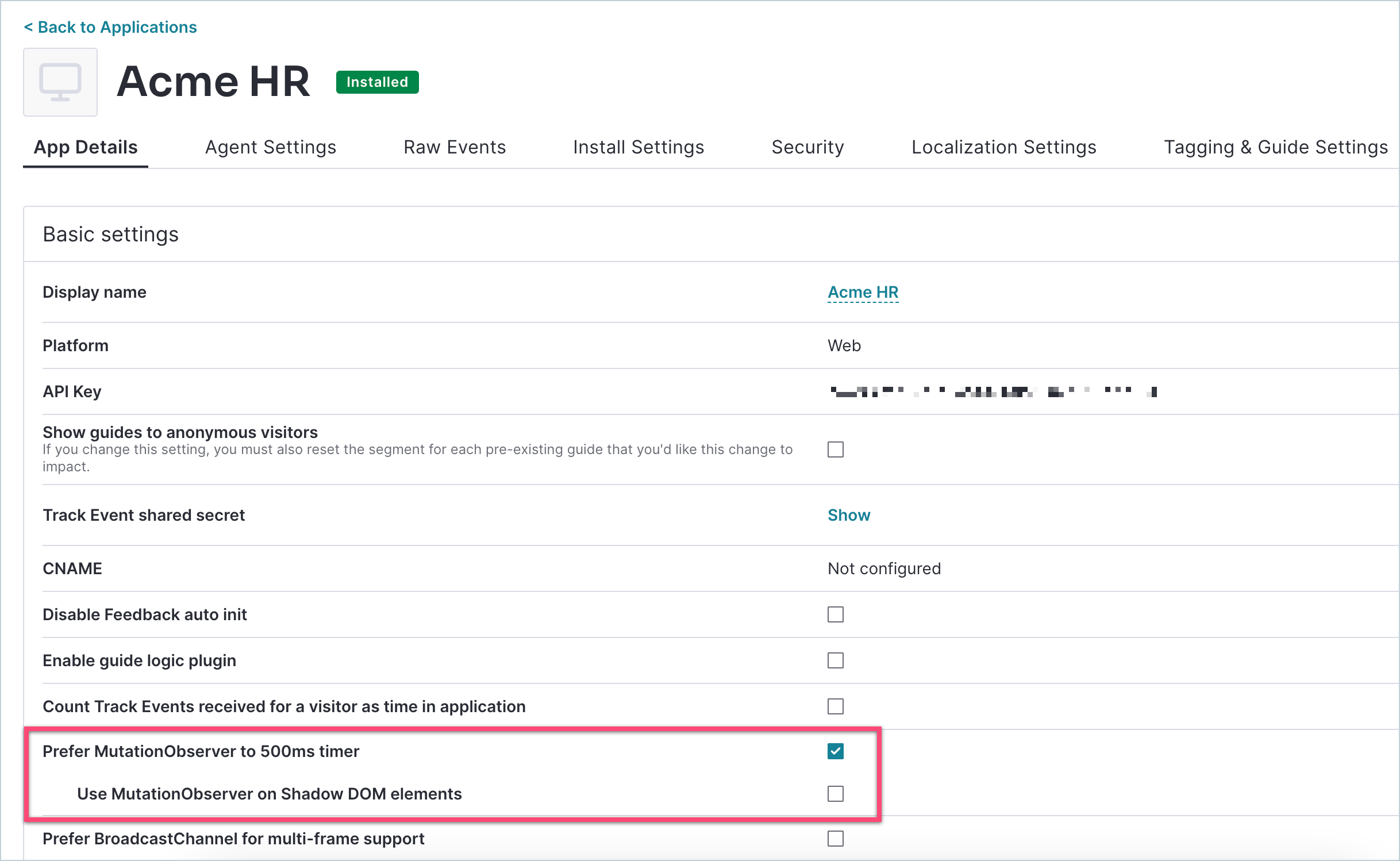Screen dimensions: 1400x861
Task: Click the API Key label
Action: [x=72, y=391]
